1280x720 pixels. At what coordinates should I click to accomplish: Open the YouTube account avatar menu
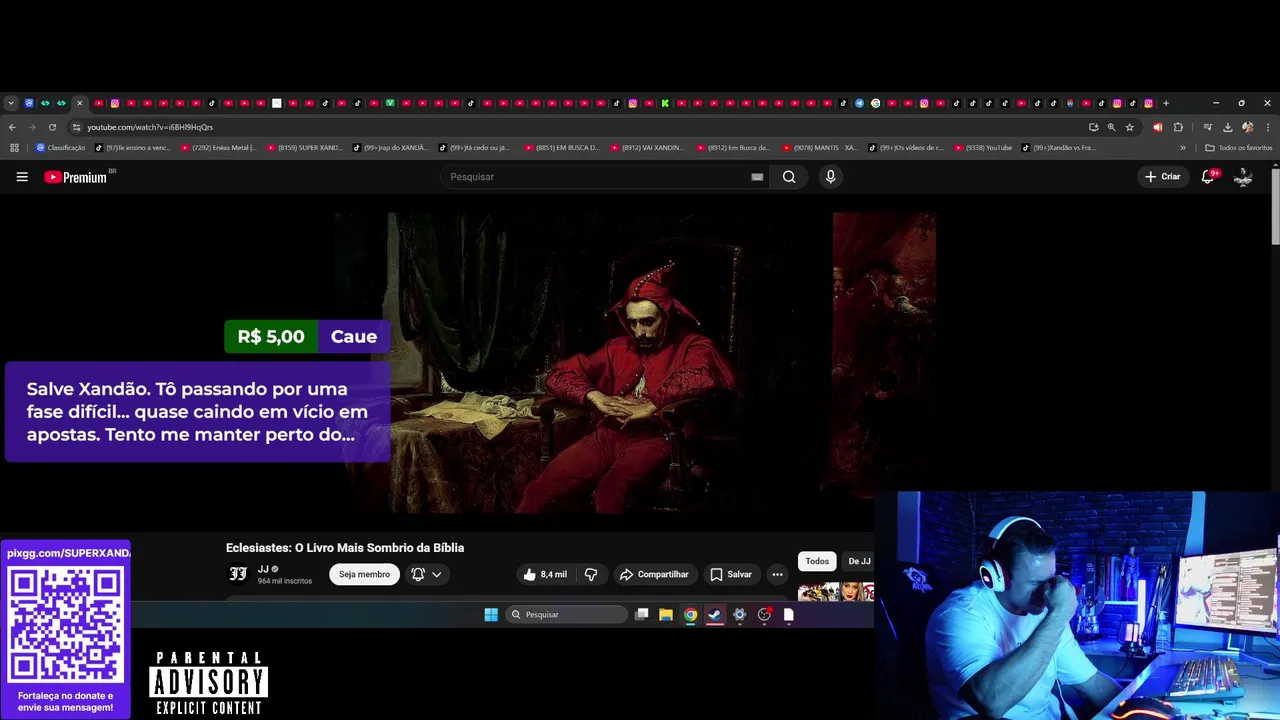[1243, 177]
